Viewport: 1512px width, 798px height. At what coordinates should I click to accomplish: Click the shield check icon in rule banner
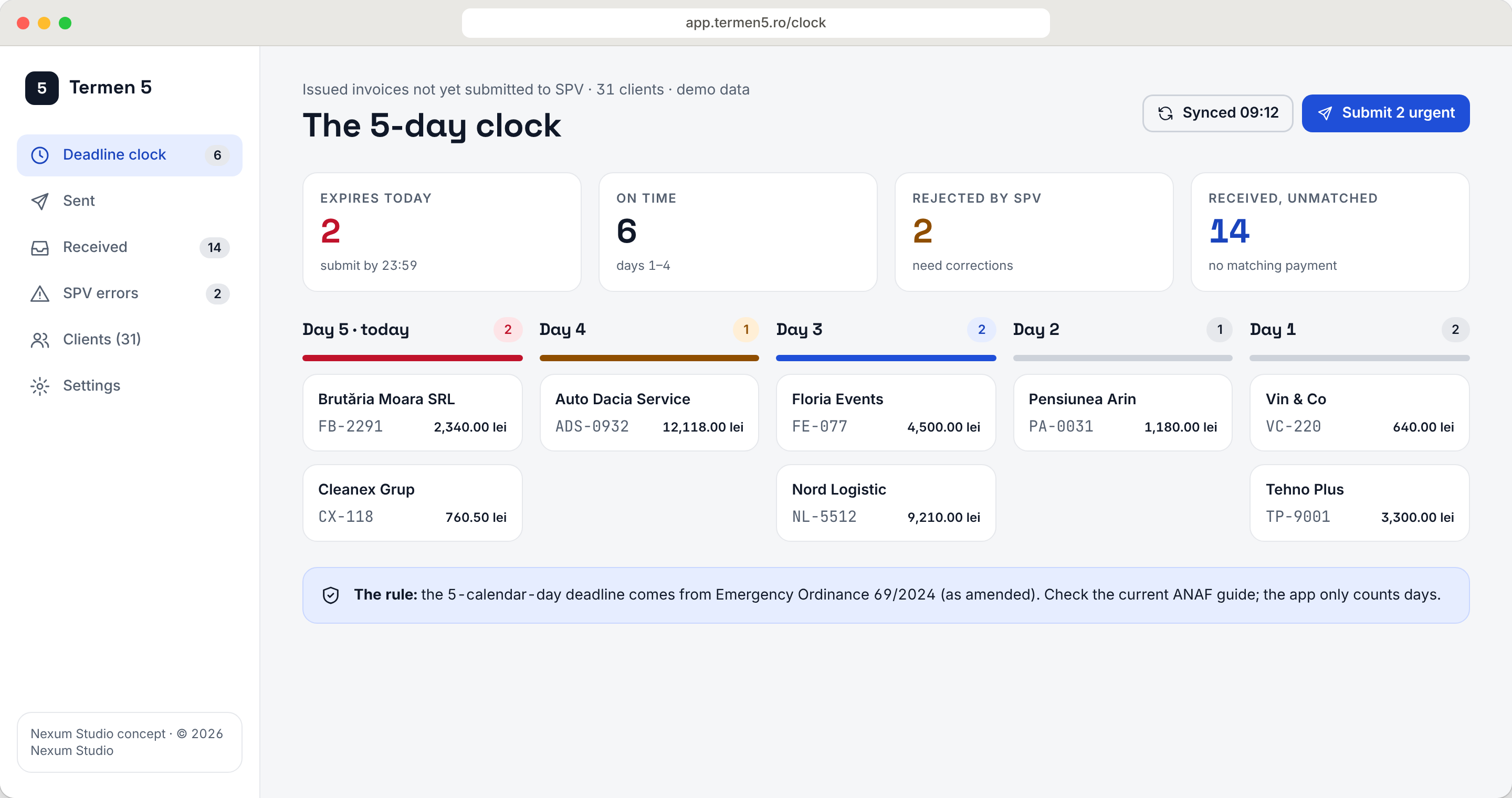coord(331,595)
